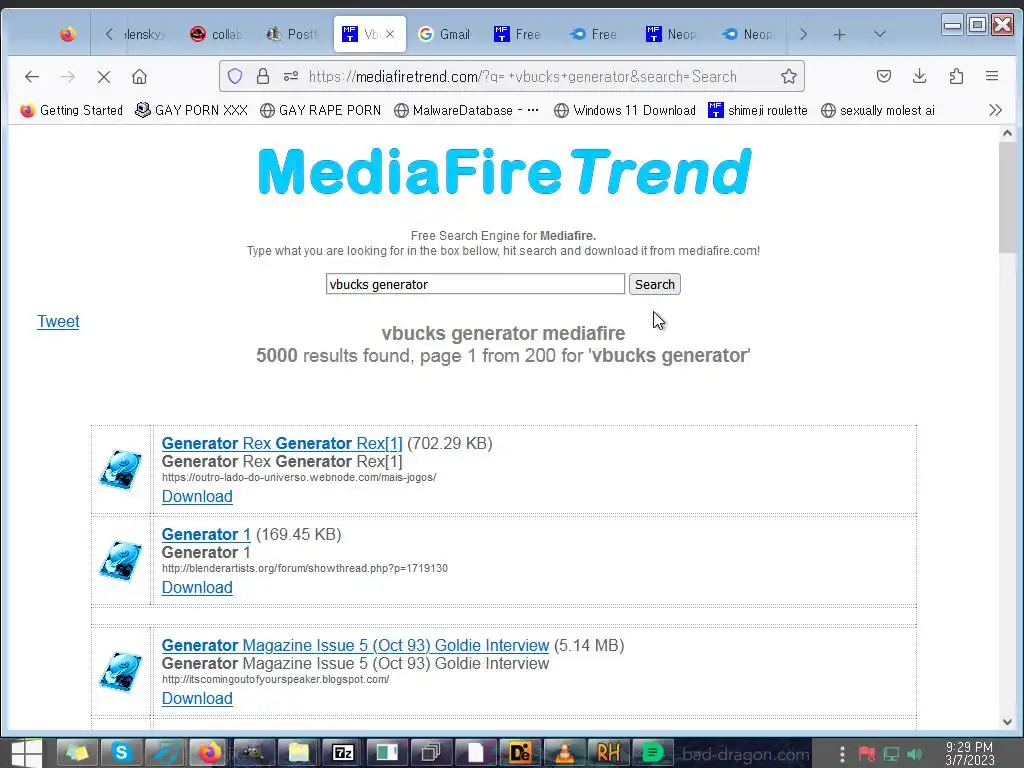Image resolution: width=1024 pixels, height=768 pixels.
Task: Switch to the lensky tab
Action: 145,34
